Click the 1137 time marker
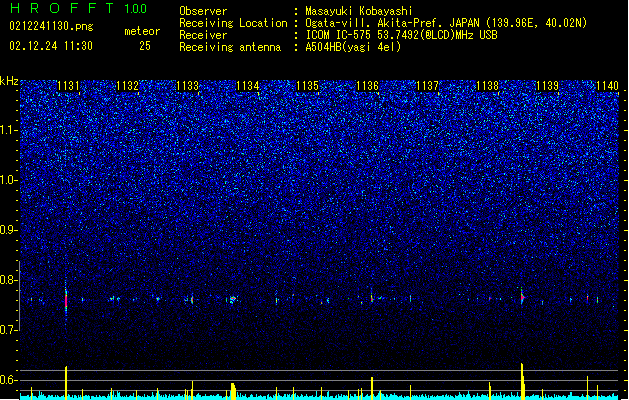The width and height of the screenshot is (629, 400). tap(428, 85)
